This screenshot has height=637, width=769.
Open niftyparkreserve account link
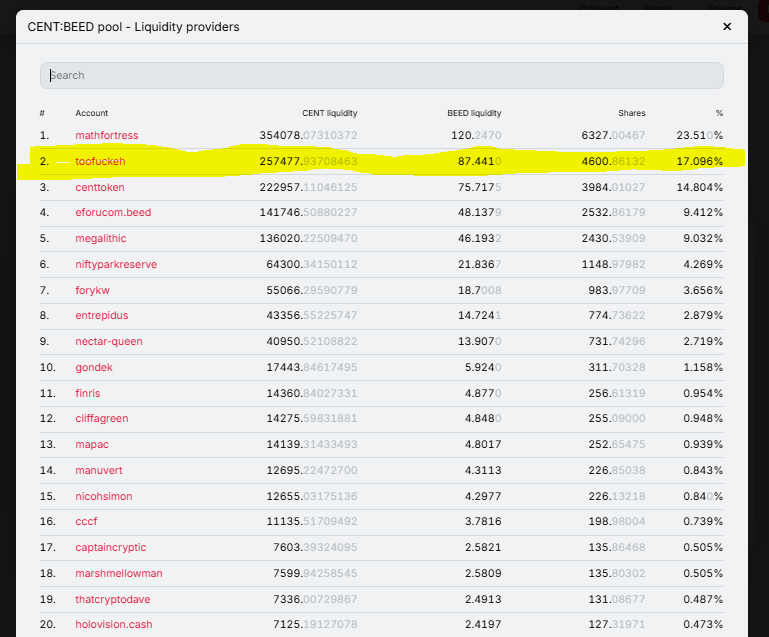tap(116, 265)
